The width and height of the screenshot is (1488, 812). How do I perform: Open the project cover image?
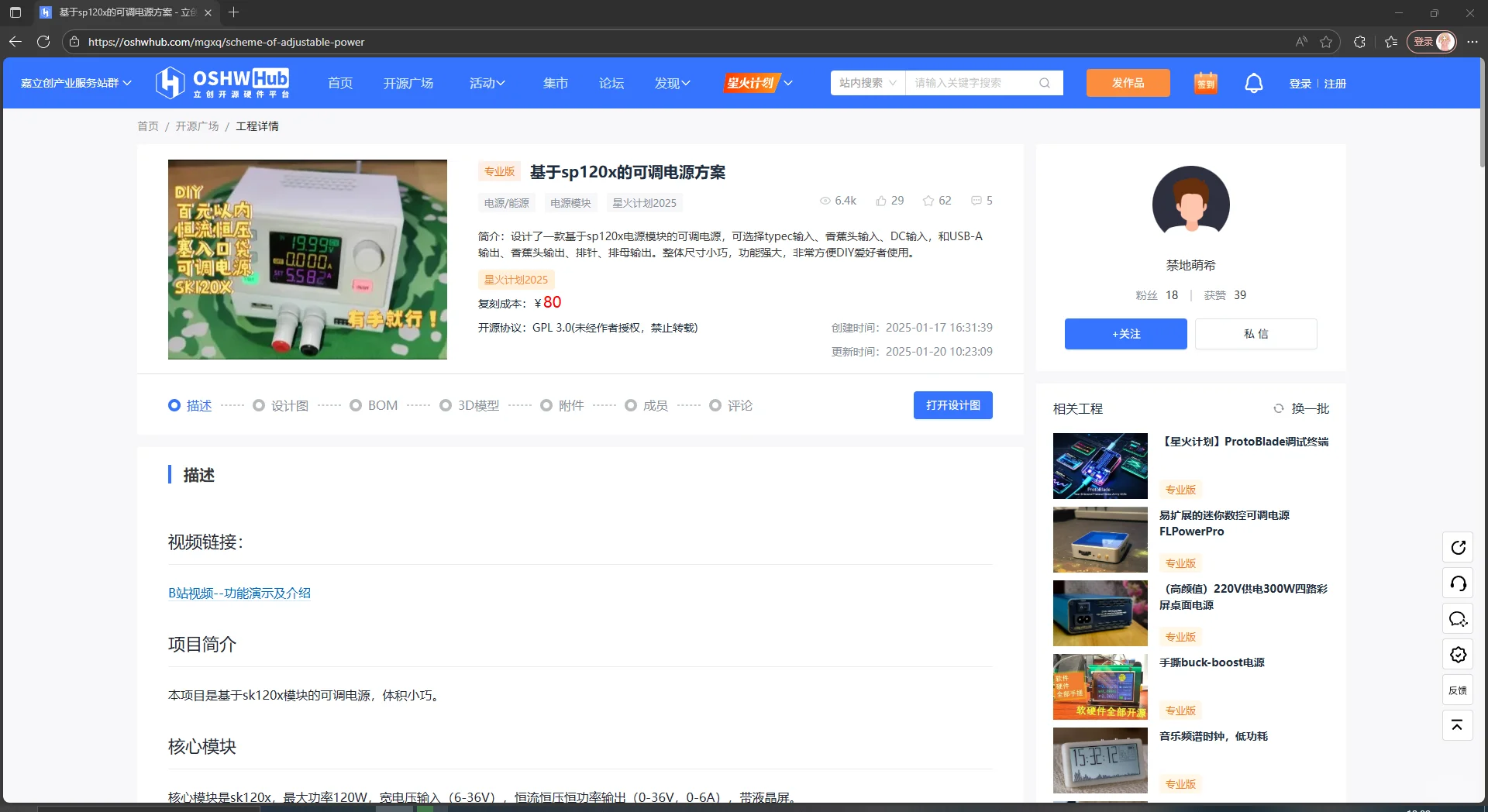308,260
